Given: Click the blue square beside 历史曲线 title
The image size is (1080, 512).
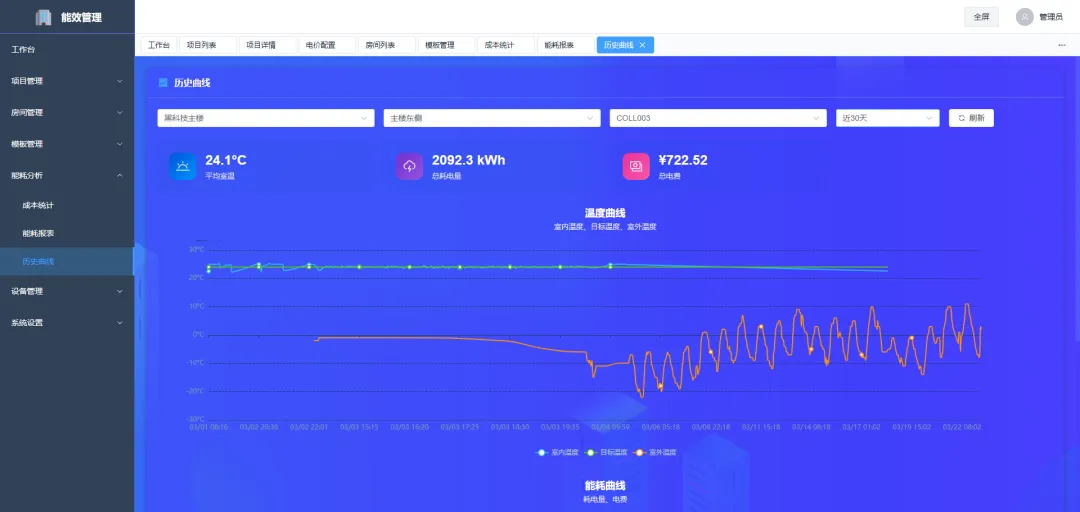Looking at the screenshot, I should click(163, 83).
